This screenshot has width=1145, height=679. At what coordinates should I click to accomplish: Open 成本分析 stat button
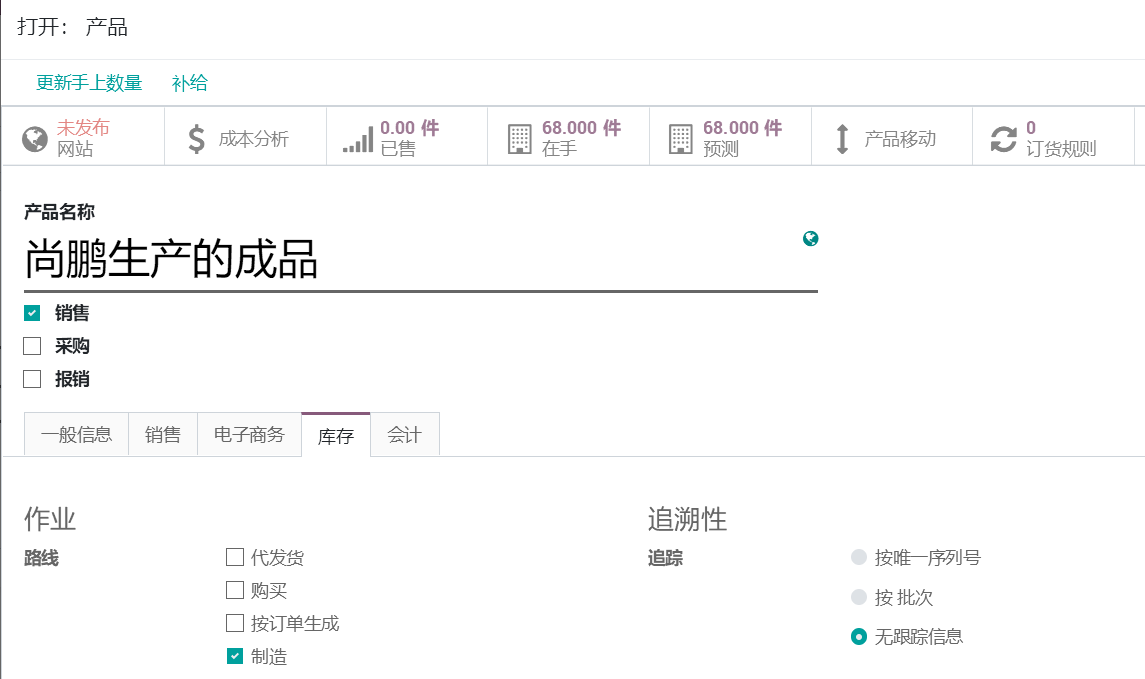tap(245, 137)
